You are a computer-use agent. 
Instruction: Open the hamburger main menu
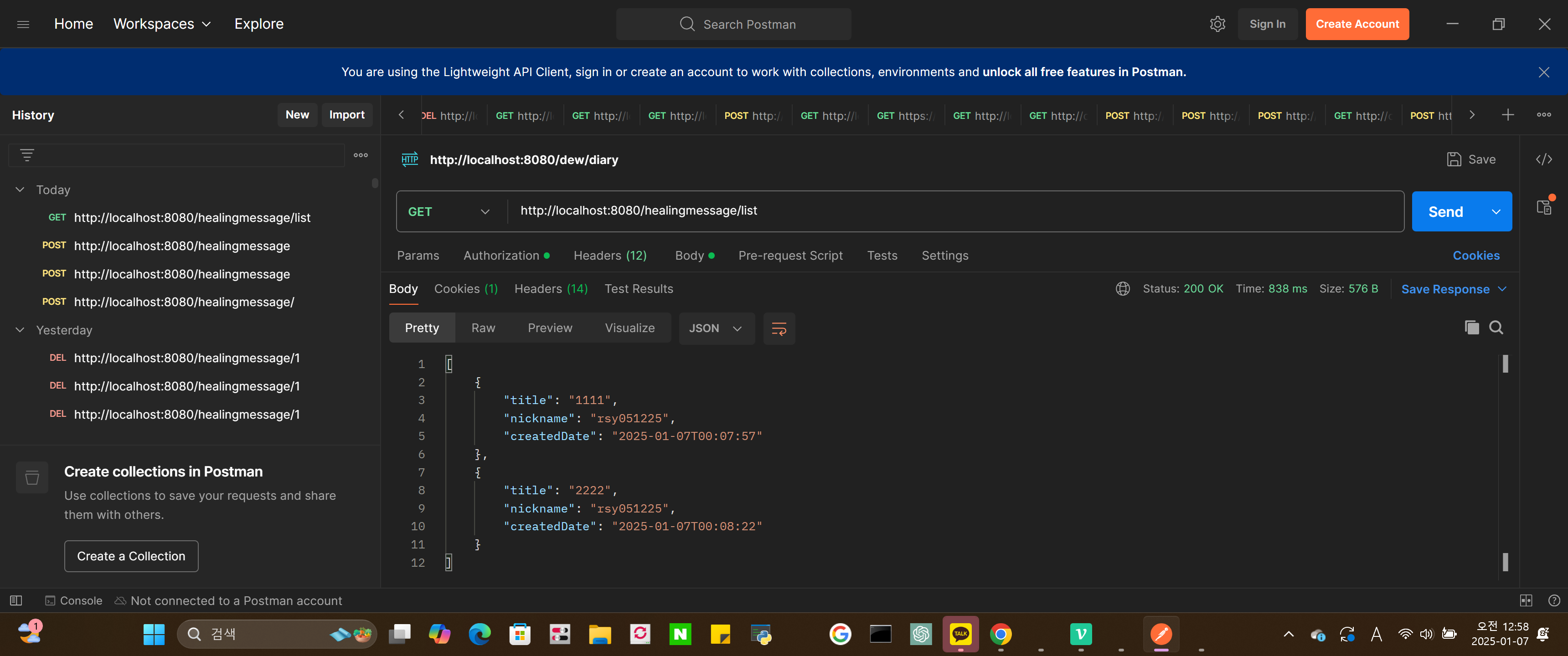(23, 24)
